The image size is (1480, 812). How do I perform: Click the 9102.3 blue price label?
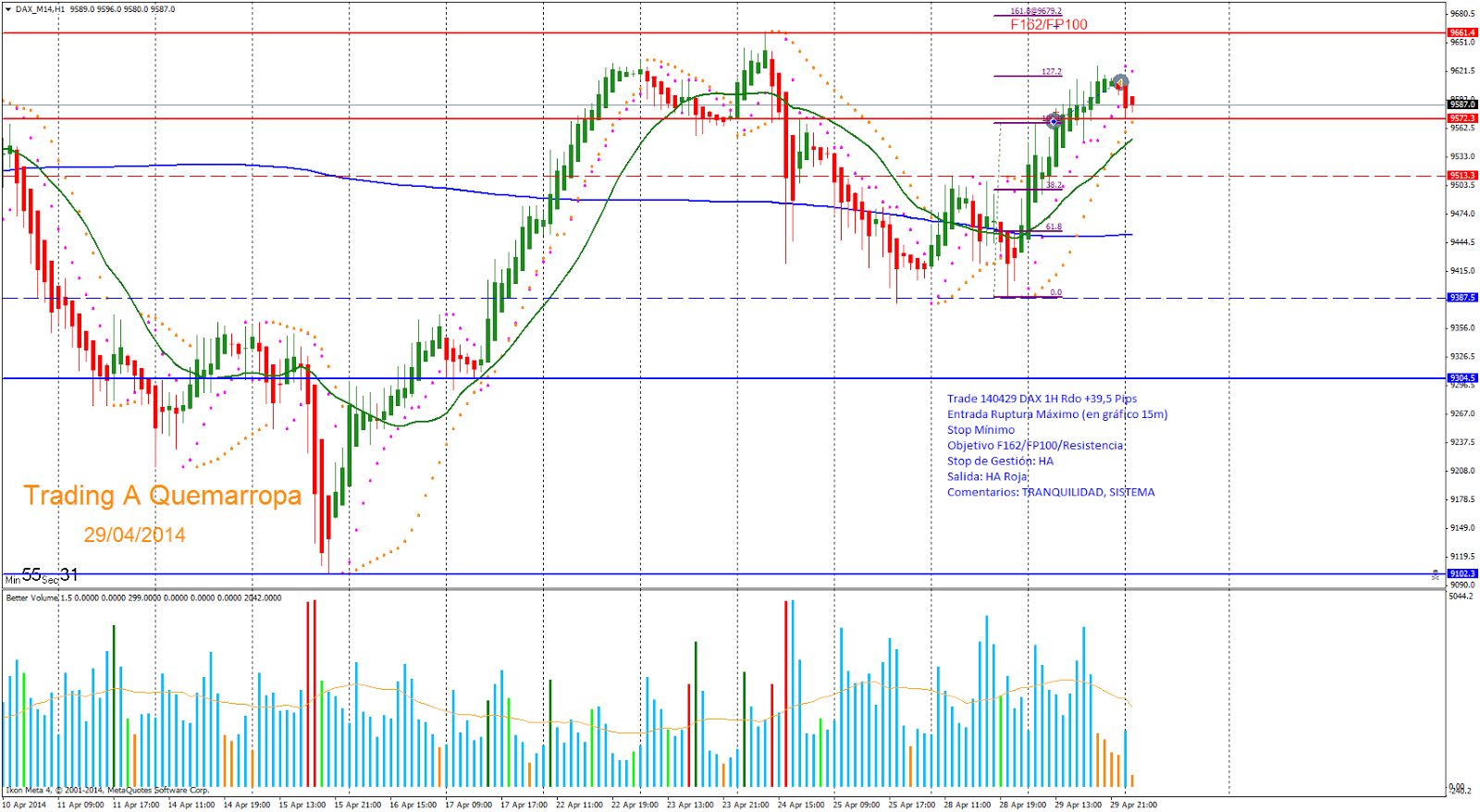point(1461,573)
